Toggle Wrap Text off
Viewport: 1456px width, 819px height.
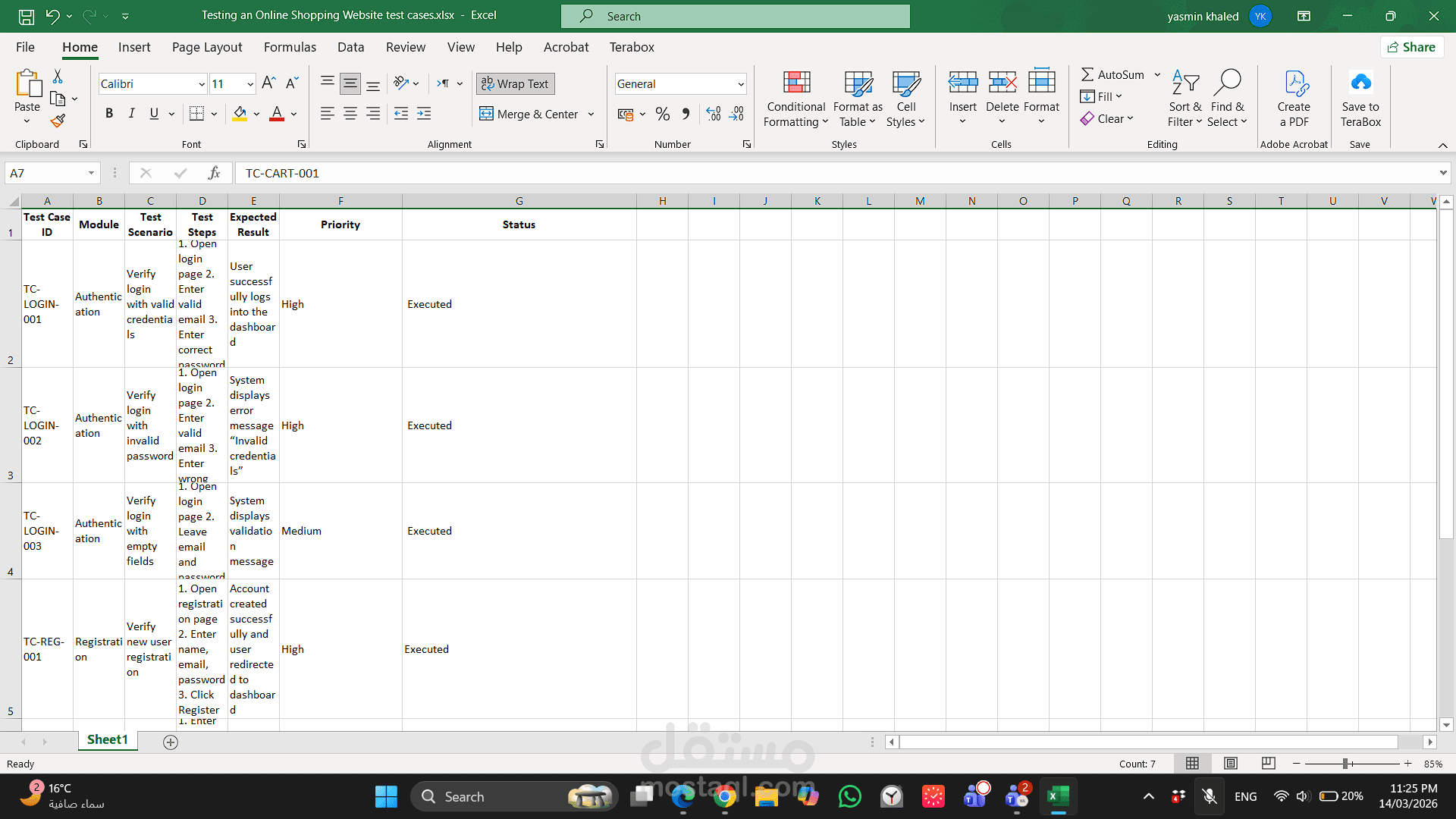coord(516,83)
